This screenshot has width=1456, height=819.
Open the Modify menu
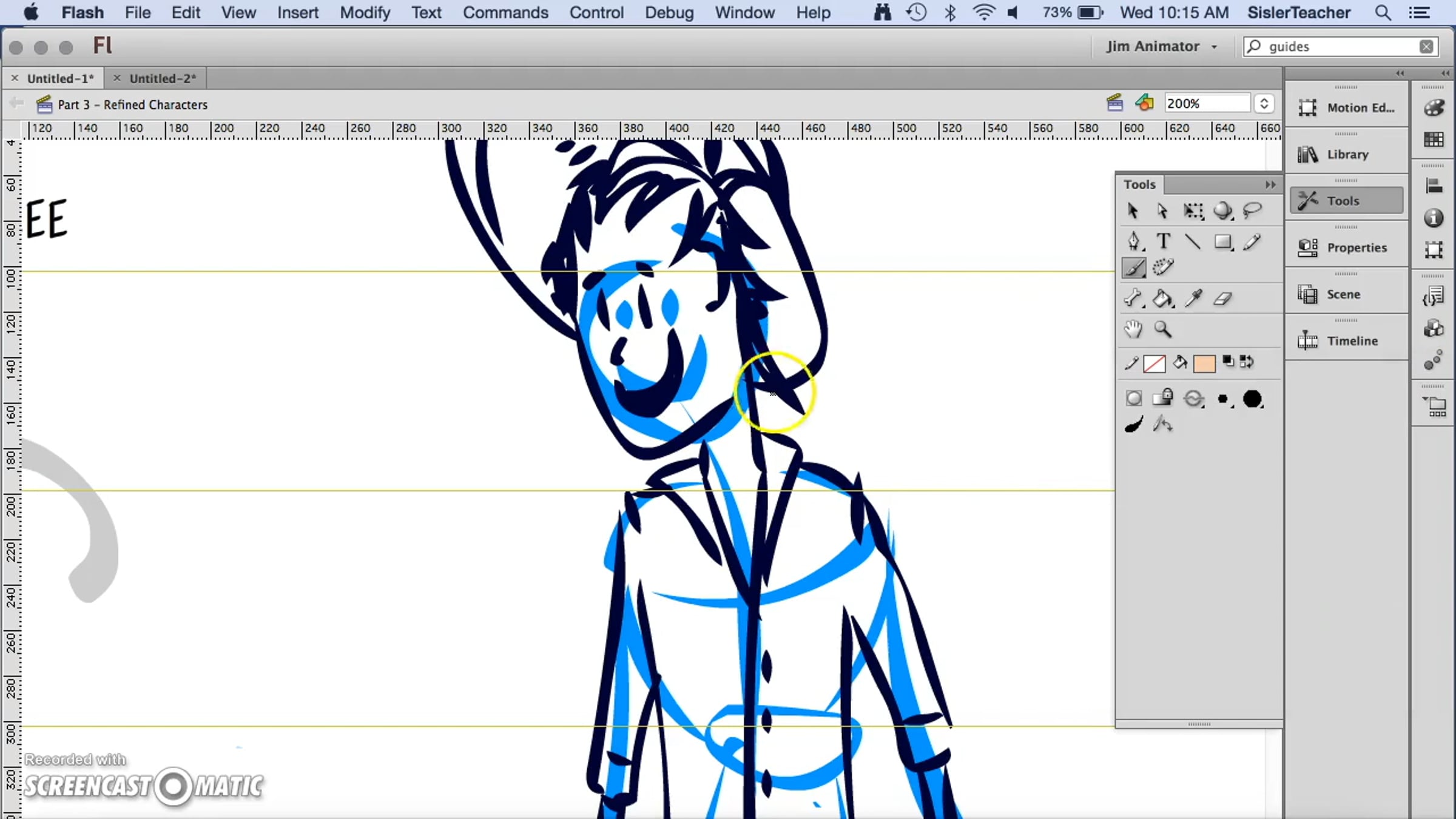(x=365, y=13)
